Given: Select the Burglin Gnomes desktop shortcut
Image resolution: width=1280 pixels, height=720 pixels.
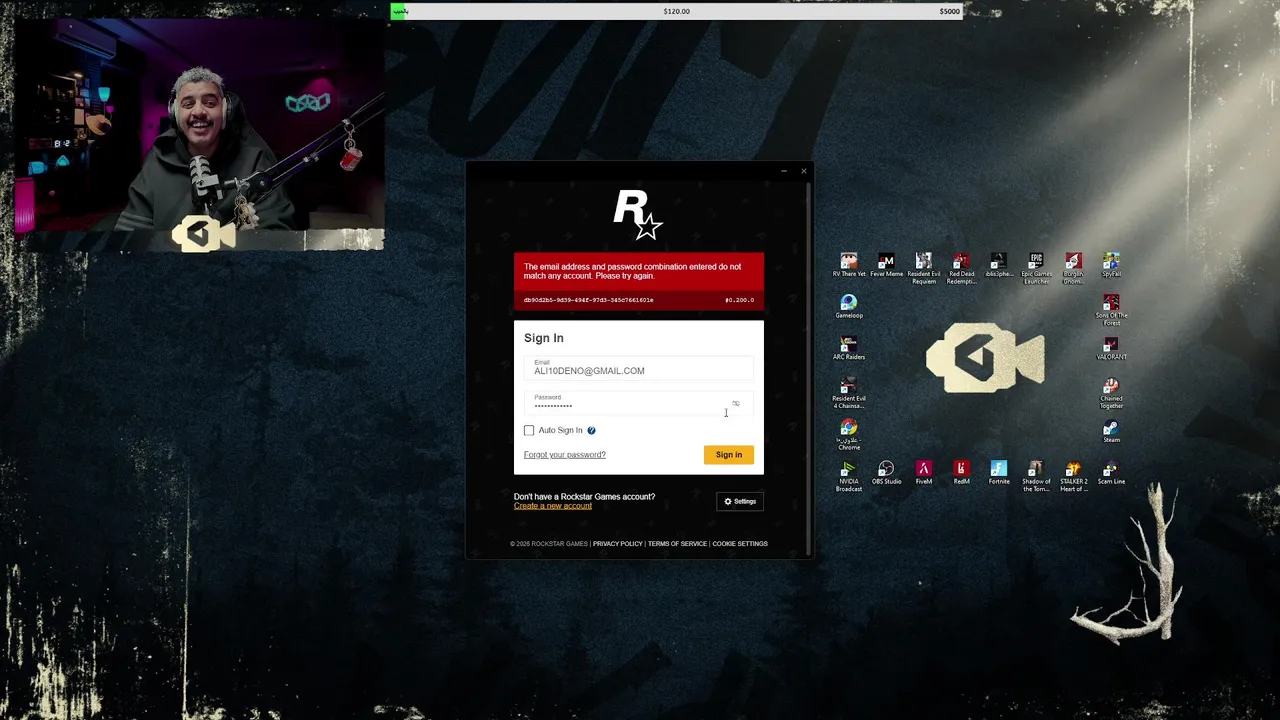Looking at the screenshot, I should pyautogui.click(x=1073, y=269).
